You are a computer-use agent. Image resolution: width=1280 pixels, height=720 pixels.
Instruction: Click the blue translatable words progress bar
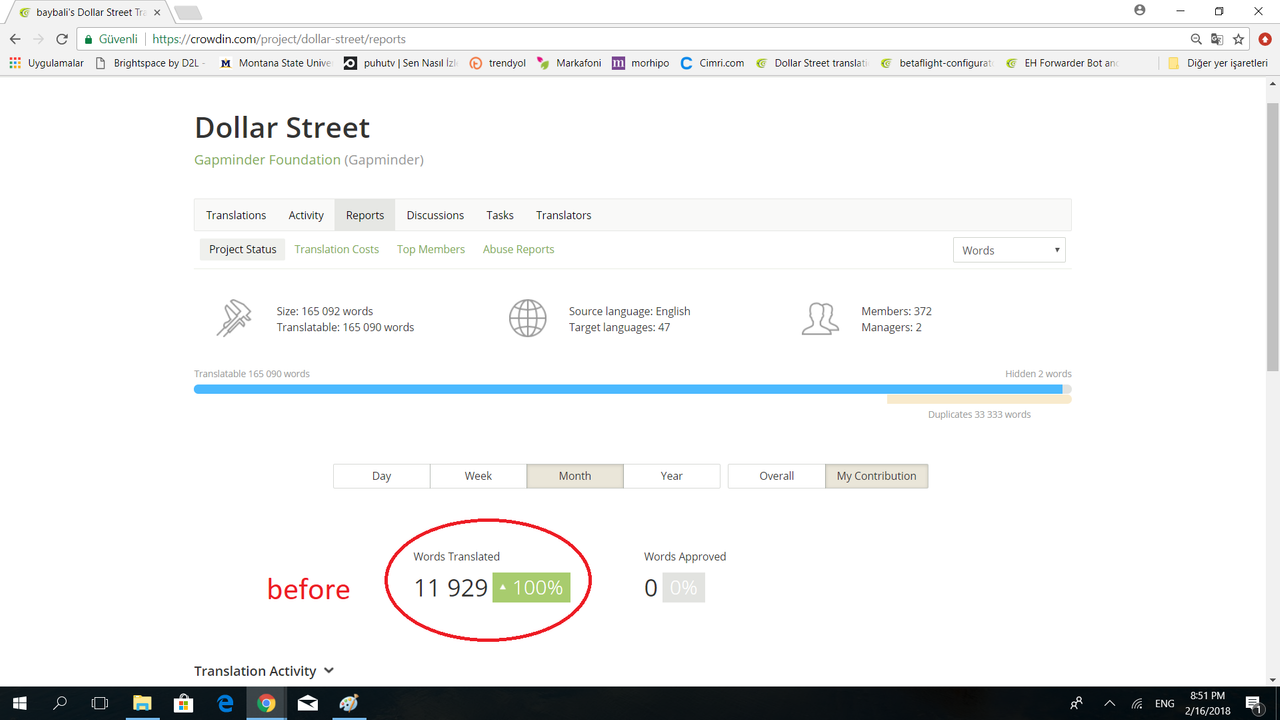coord(628,389)
